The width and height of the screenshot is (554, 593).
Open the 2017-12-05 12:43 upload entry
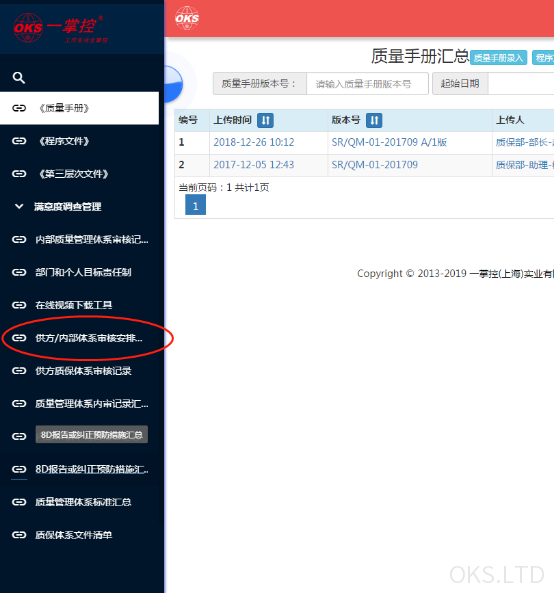coord(254,165)
